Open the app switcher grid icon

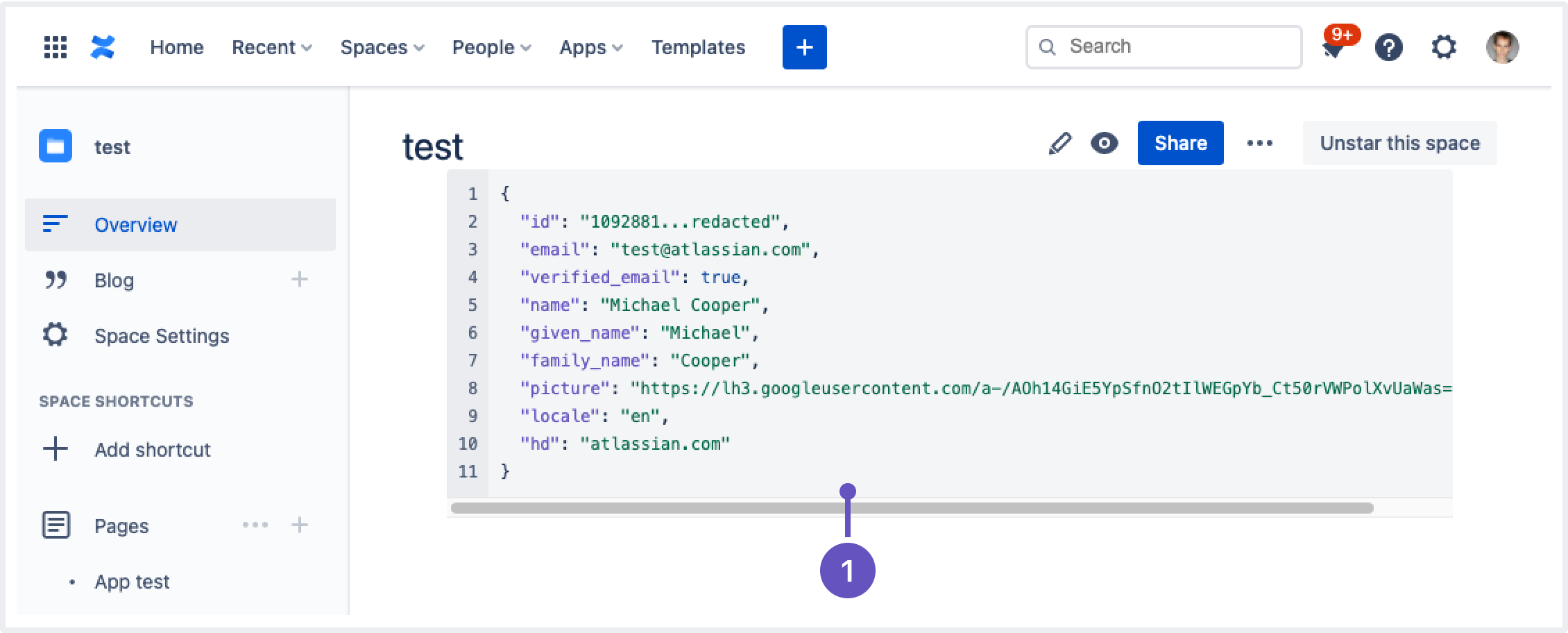56,47
